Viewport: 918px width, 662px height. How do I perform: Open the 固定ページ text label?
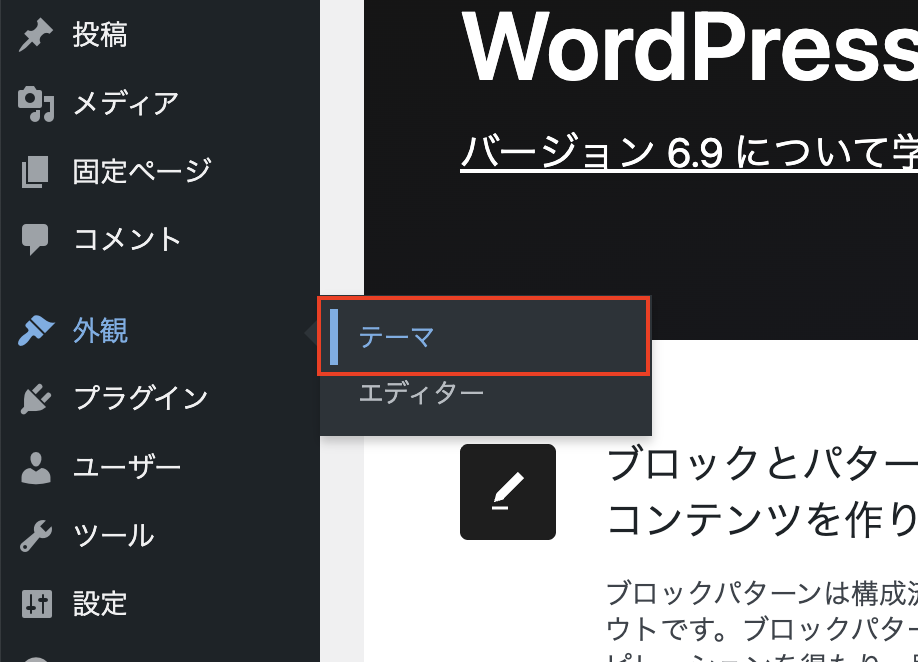click(x=142, y=171)
